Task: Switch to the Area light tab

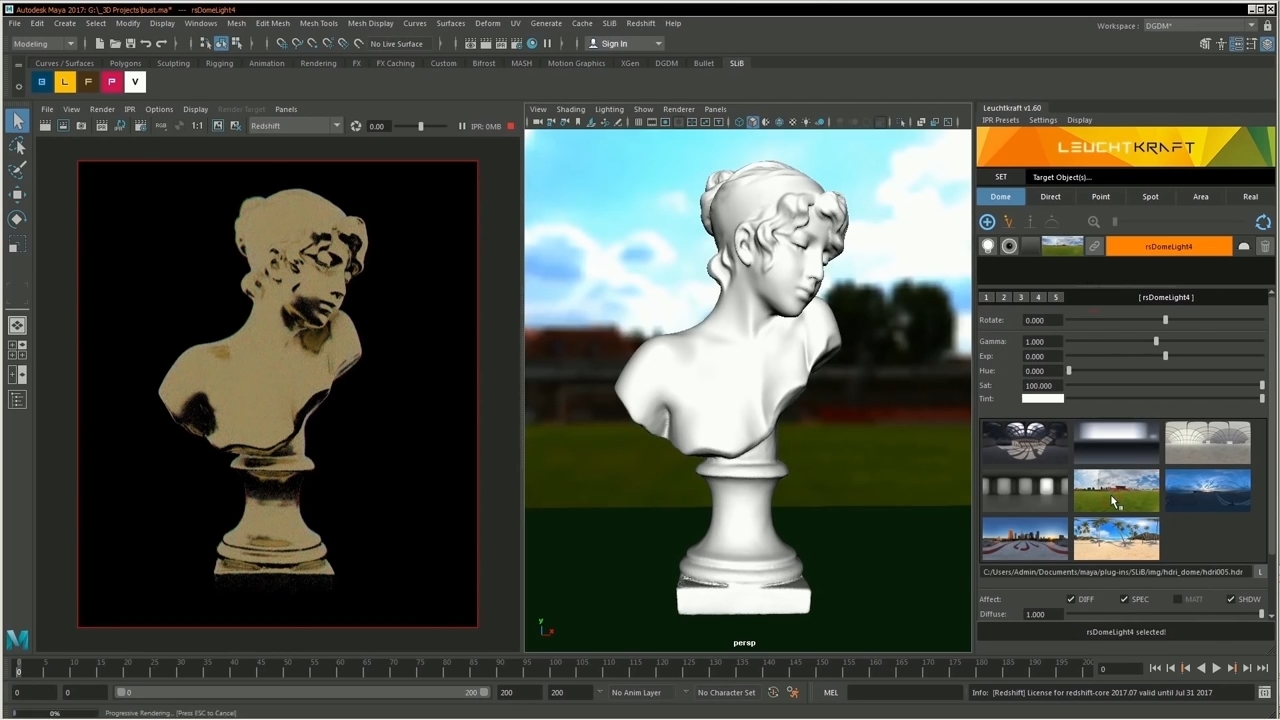Action: 1200,197
